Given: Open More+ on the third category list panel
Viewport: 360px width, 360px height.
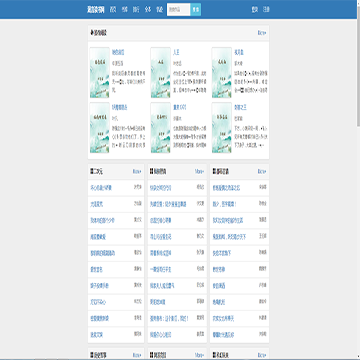Looking at the screenshot, I should click(262, 171).
